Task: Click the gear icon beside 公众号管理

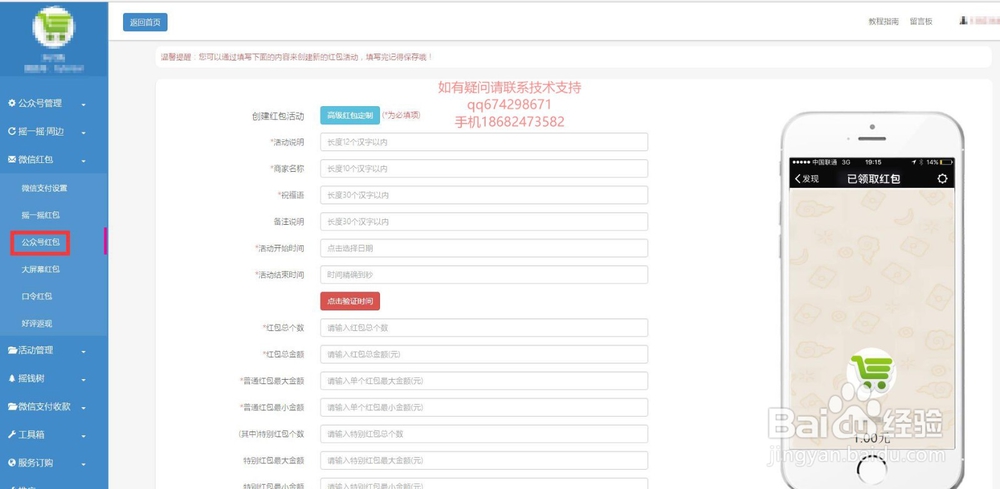Action: click(x=11, y=103)
